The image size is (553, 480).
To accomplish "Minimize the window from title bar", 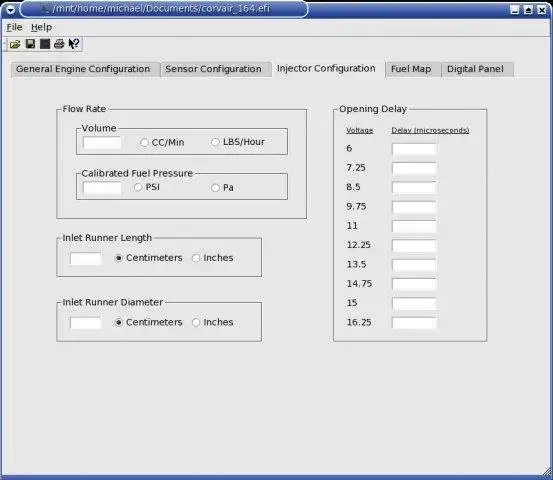I will pos(515,10).
